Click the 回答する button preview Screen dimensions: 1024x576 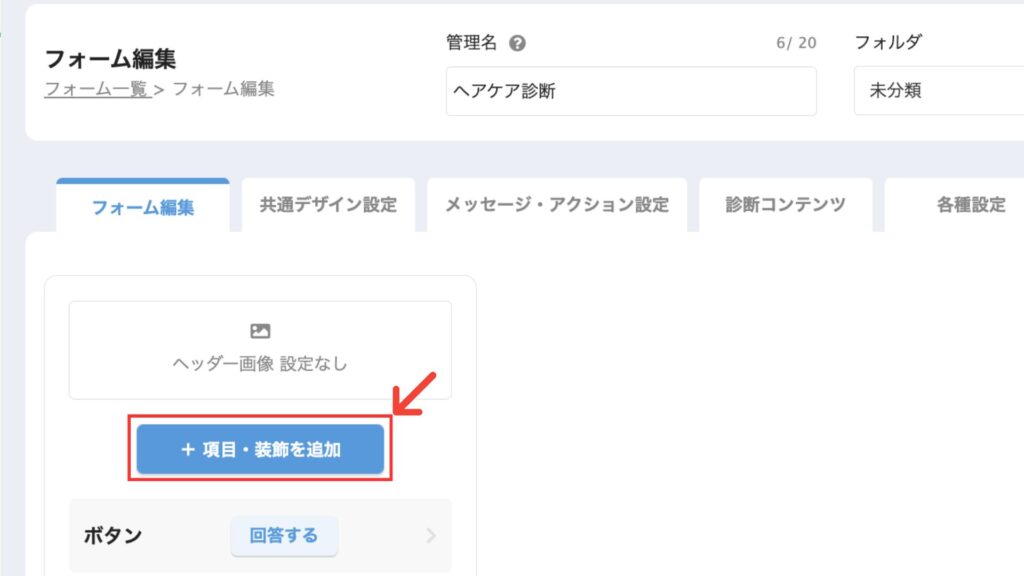pyautogui.click(x=283, y=536)
